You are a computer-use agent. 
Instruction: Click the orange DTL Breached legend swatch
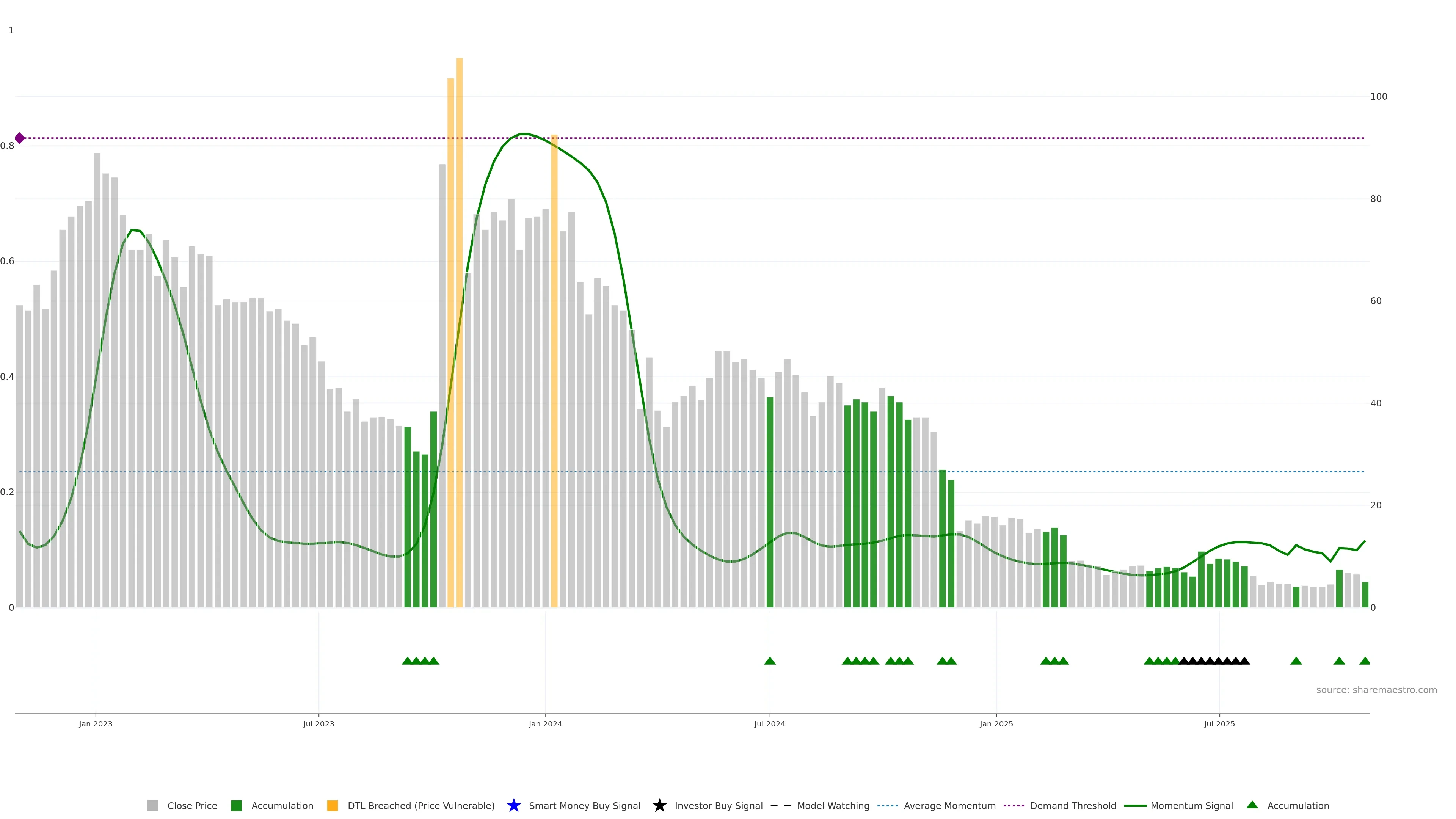pyautogui.click(x=333, y=805)
